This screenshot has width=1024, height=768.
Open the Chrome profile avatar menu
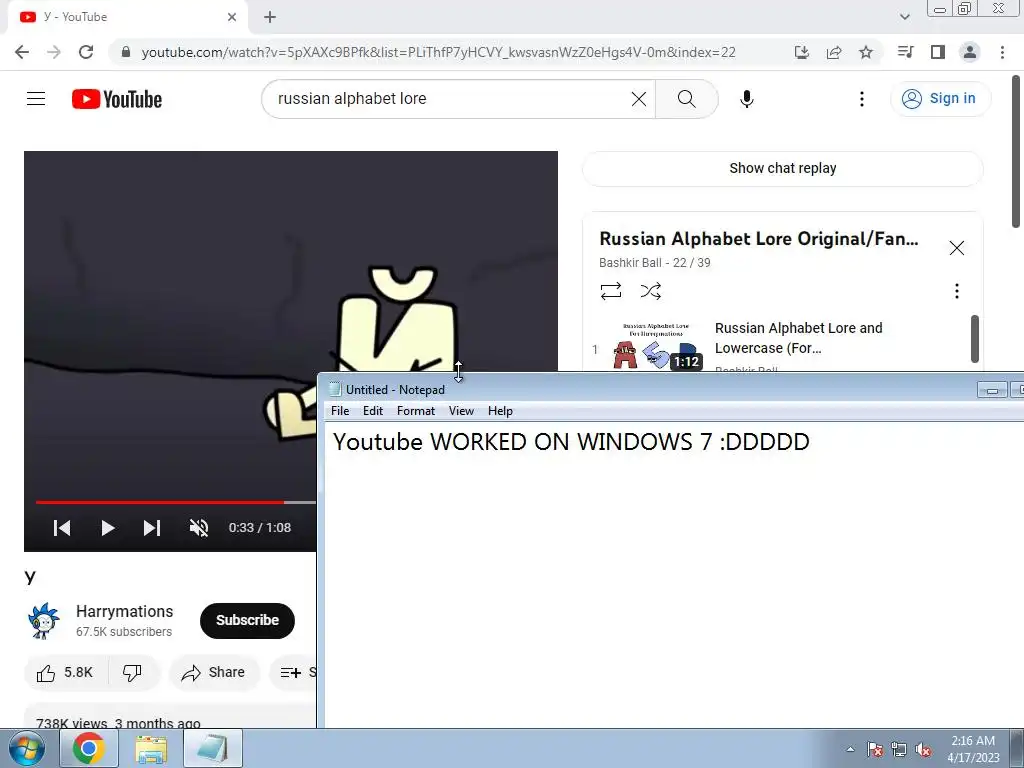970,52
